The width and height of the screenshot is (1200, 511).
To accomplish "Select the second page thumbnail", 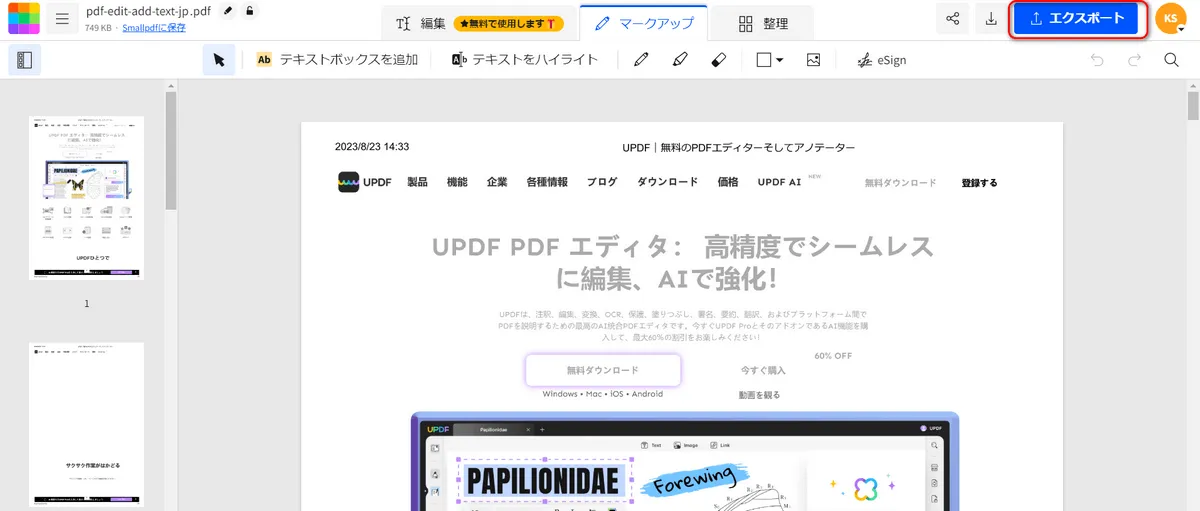I will 87,424.
